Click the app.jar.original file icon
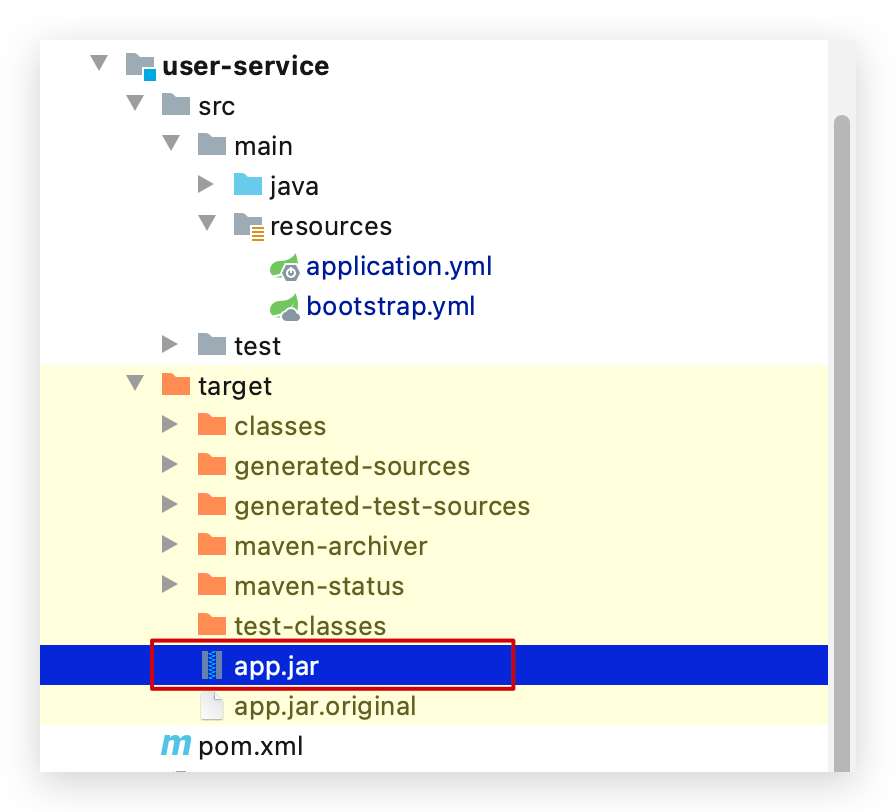 coord(212,706)
